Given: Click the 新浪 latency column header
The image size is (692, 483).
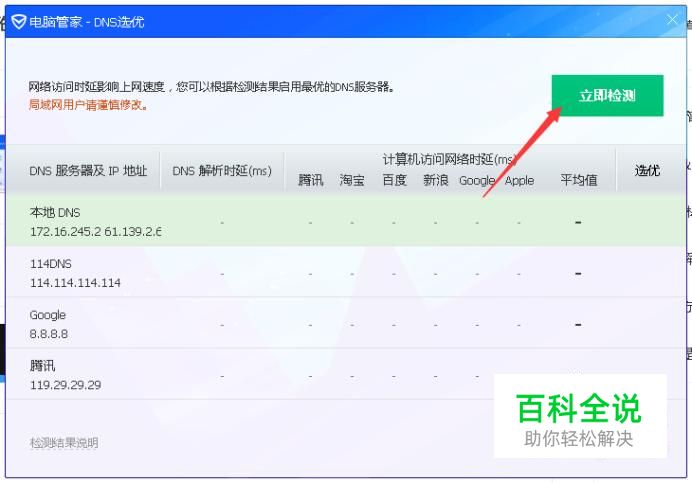Looking at the screenshot, I should (x=436, y=180).
